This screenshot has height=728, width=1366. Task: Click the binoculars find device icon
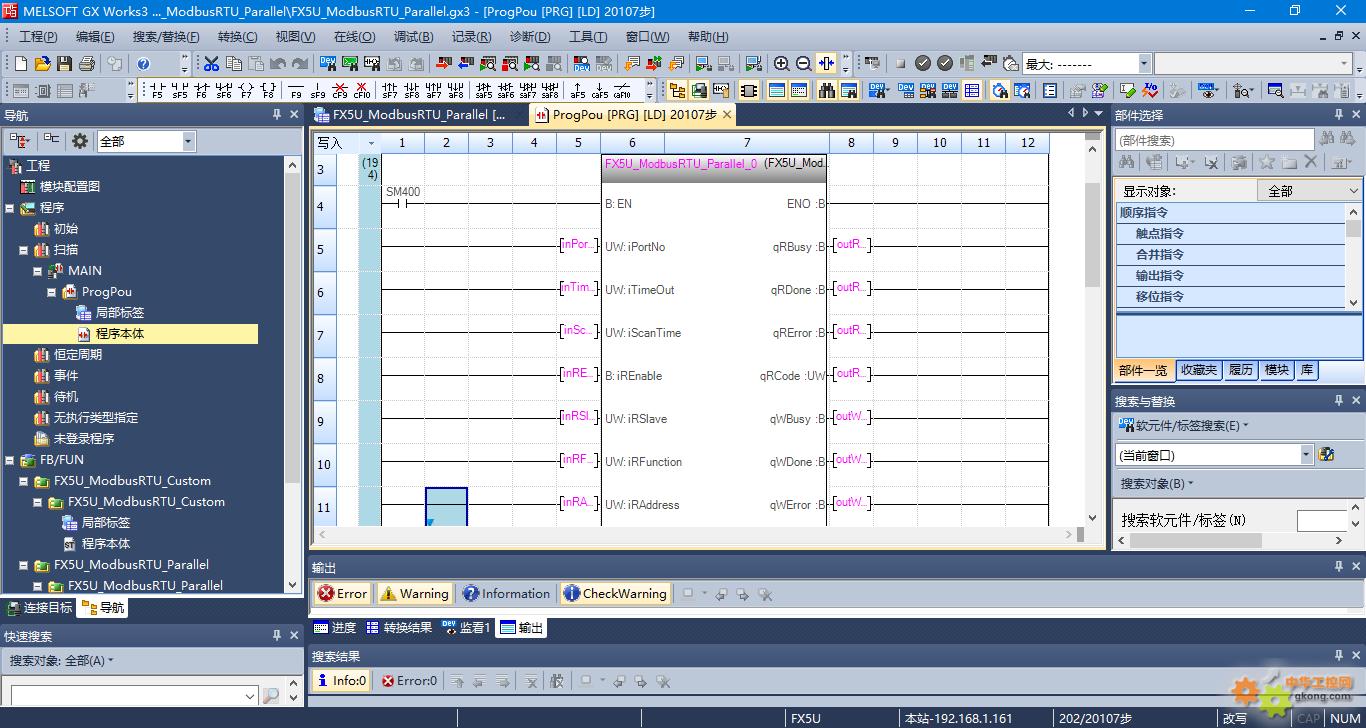[x=826, y=91]
